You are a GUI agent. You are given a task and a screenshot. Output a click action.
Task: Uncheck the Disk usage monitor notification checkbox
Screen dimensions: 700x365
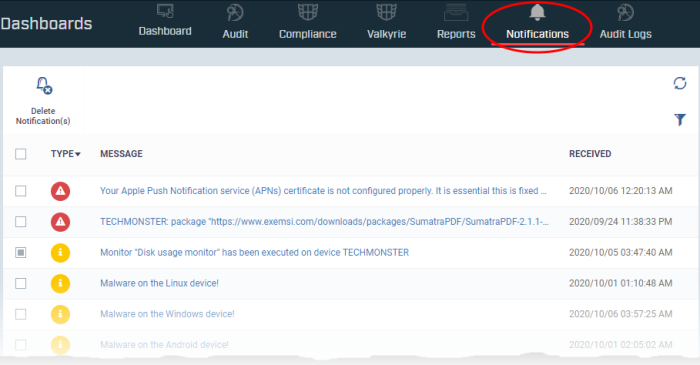[x=21, y=253]
